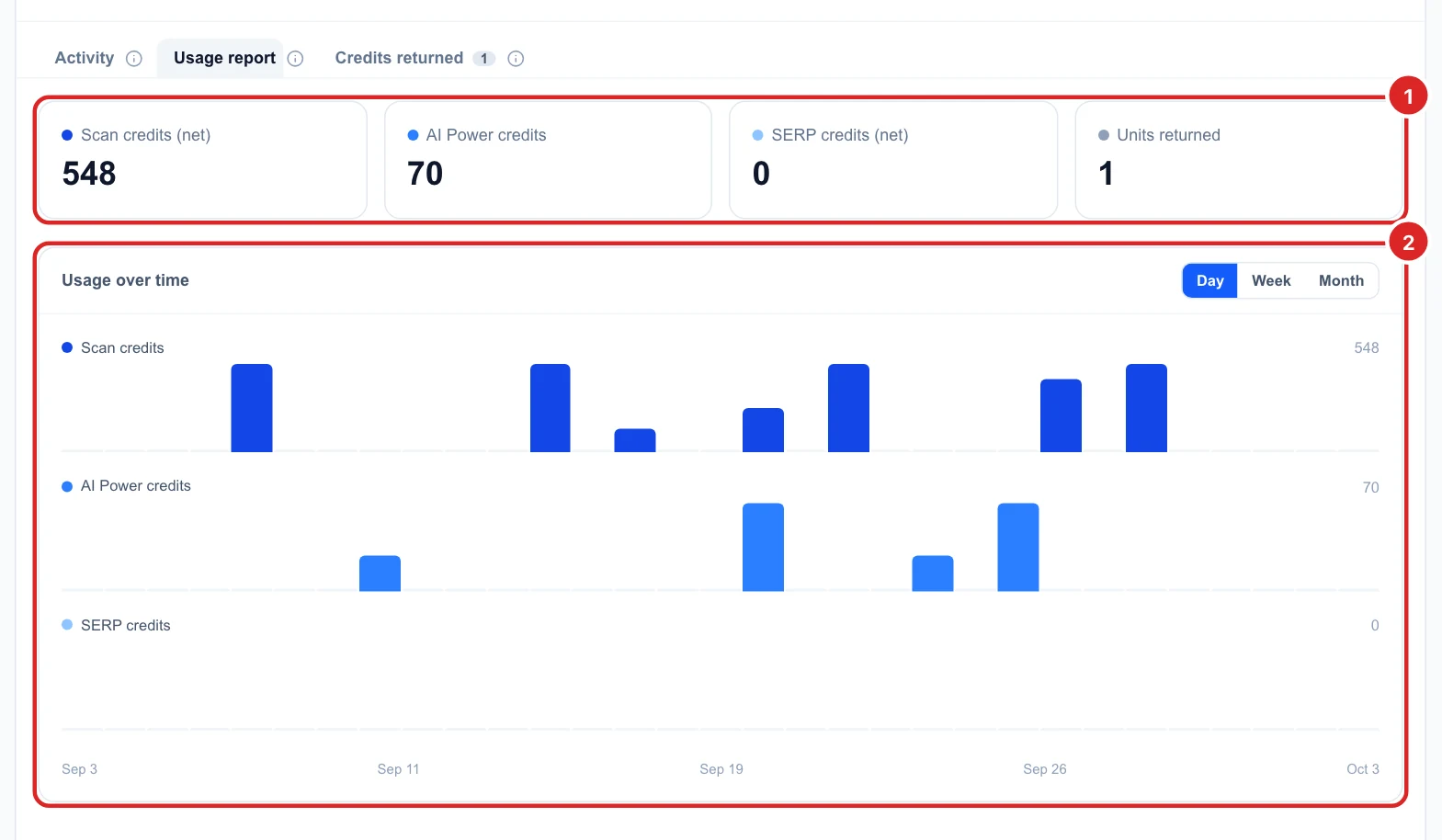Viewport: 1442px width, 840px height.
Task: Switch to the Credits returned tab
Action: tap(399, 58)
